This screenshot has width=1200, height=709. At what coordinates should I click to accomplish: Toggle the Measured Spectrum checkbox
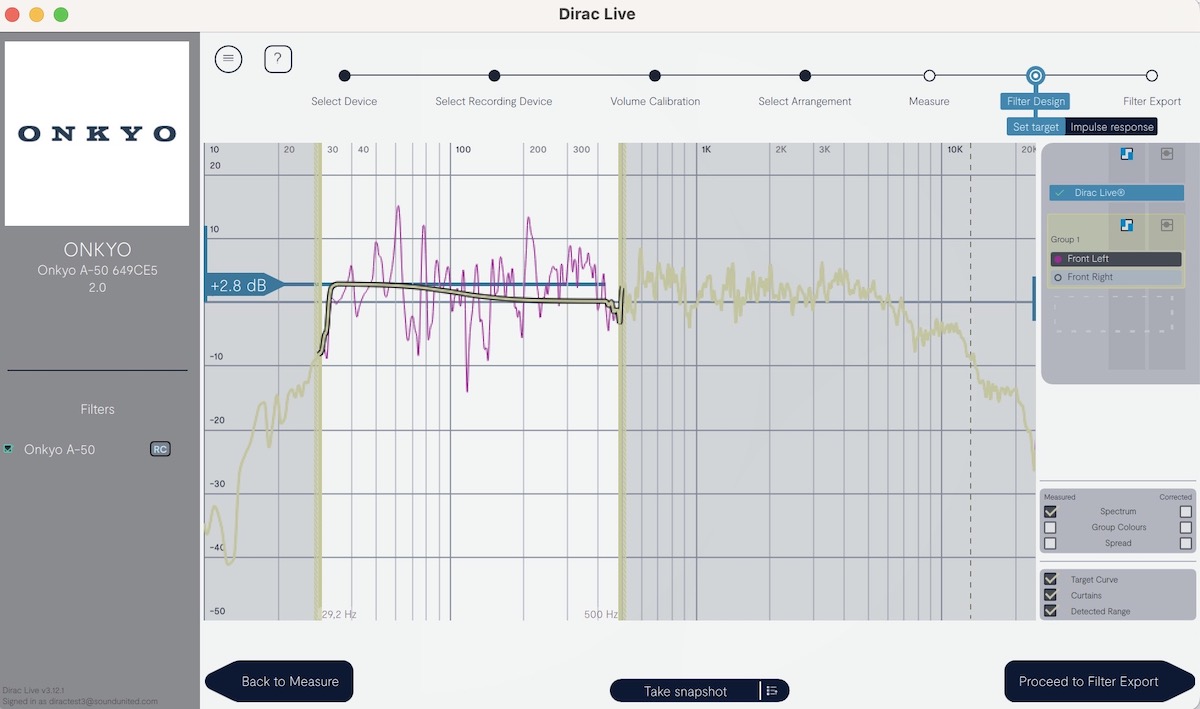coord(1050,512)
